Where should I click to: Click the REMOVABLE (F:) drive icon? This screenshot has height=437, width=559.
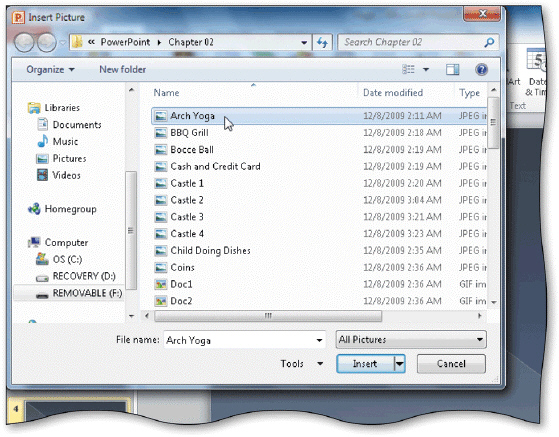click(42, 294)
